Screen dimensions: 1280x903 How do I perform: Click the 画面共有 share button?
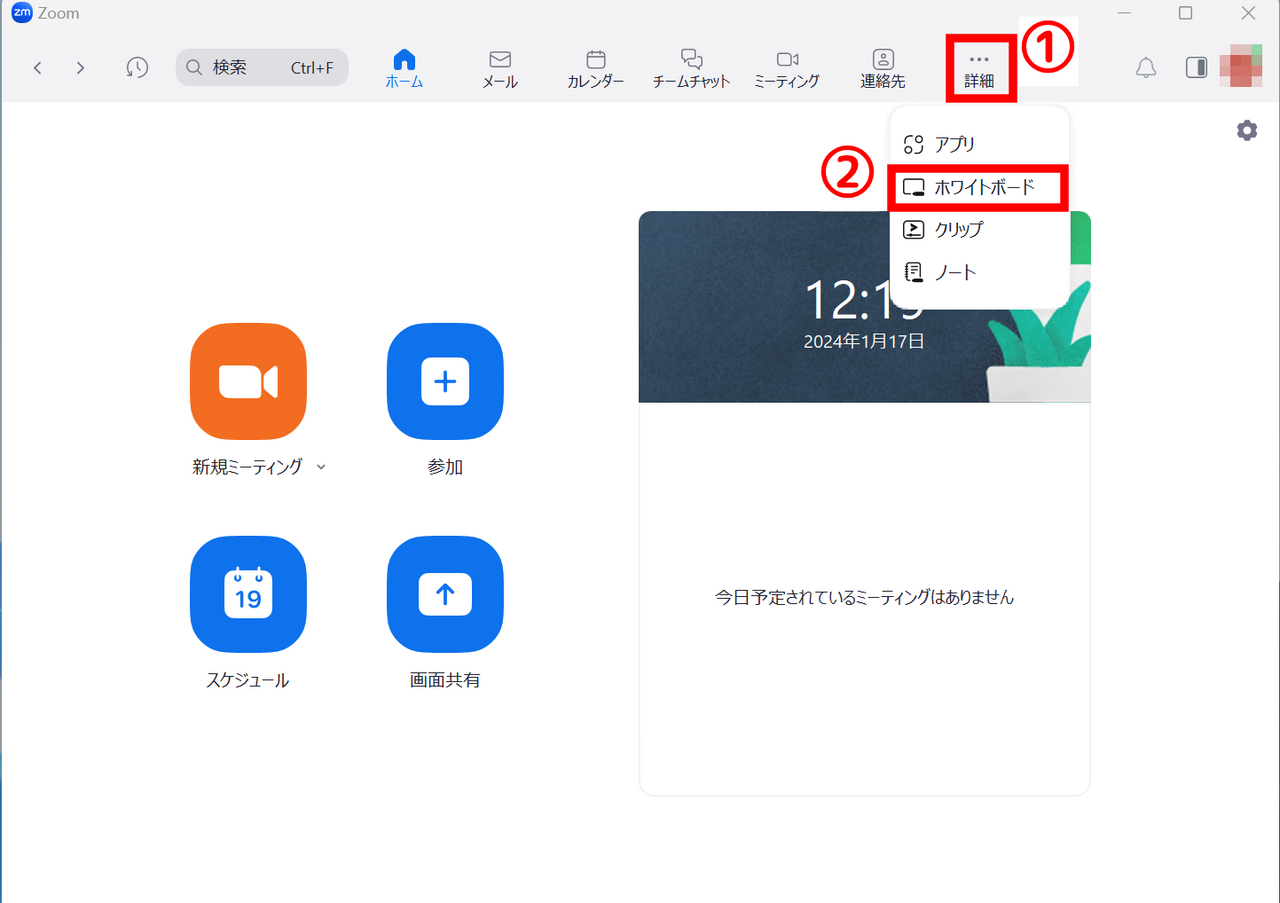445,595
